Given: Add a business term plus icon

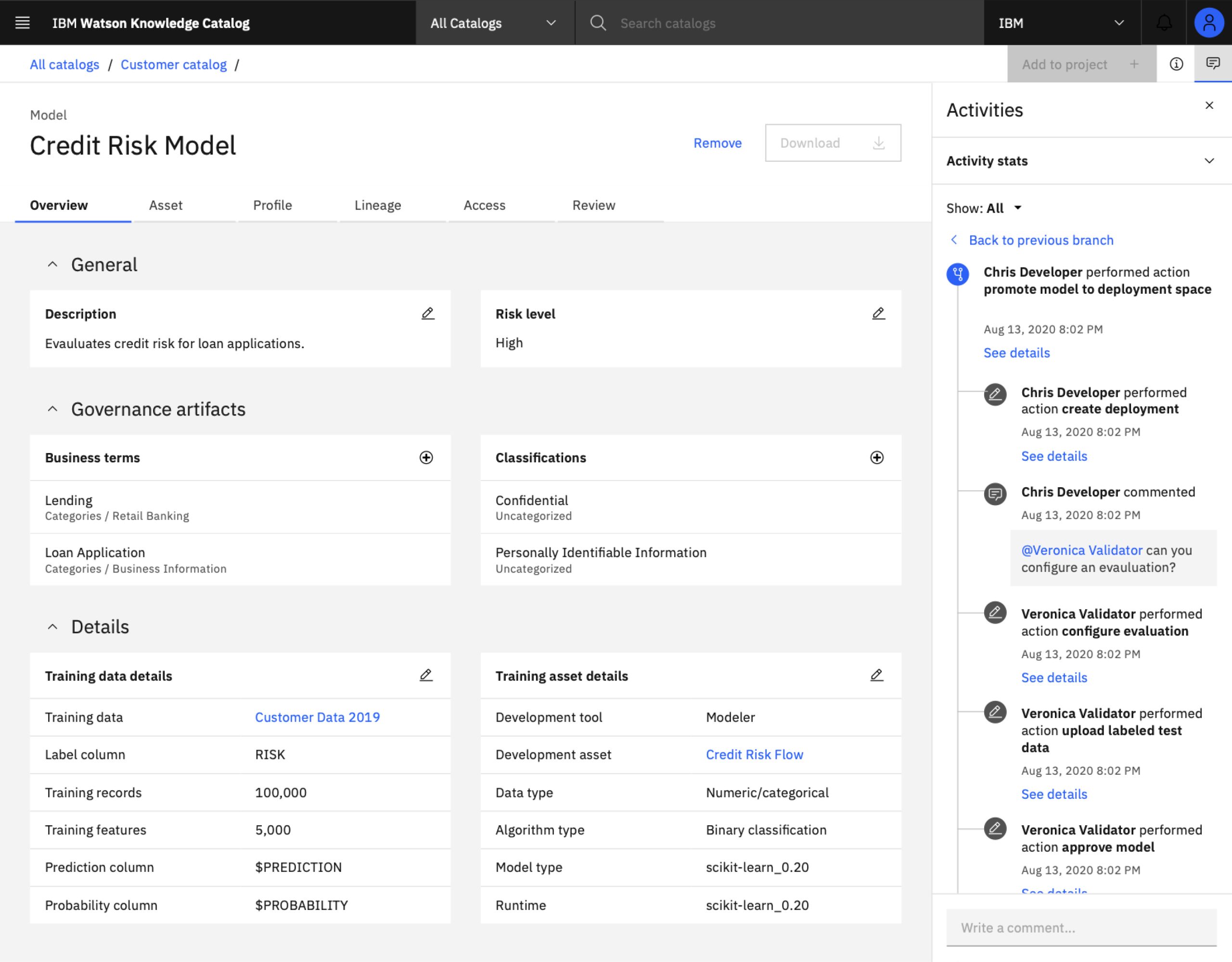Looking at the screenshot, I should [426, 457].
